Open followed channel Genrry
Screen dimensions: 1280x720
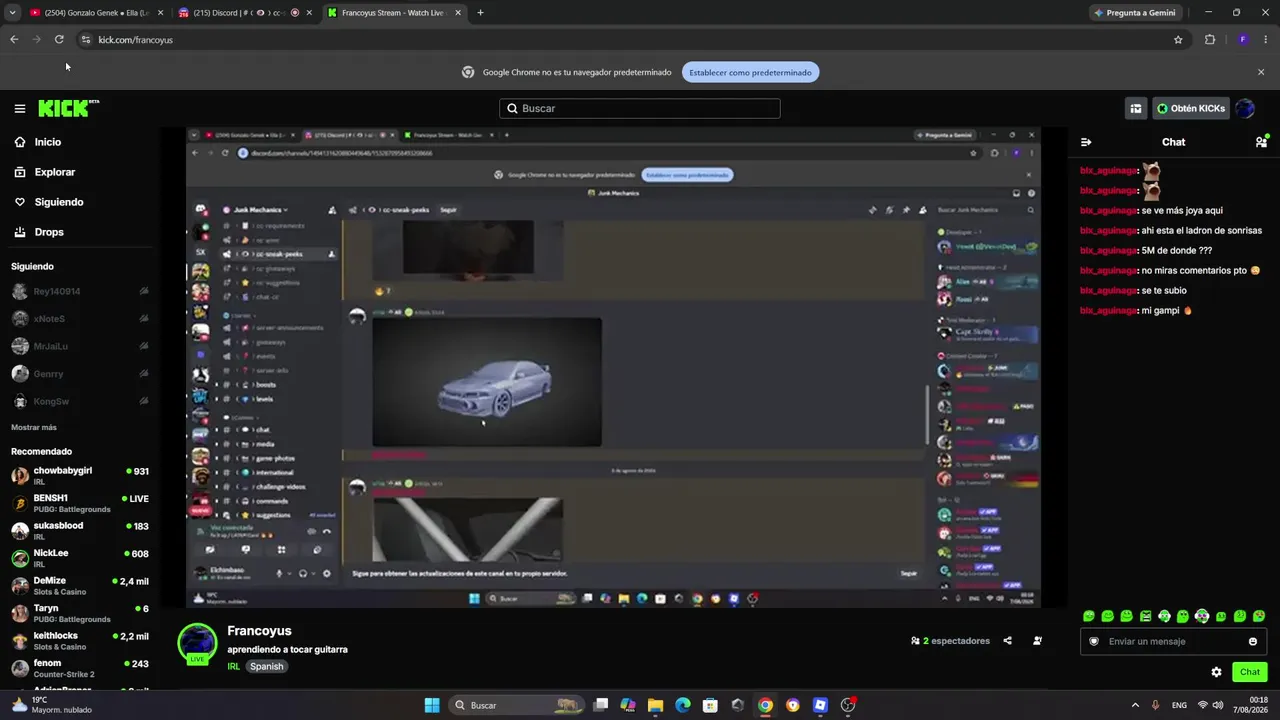[x=80, y=374]
